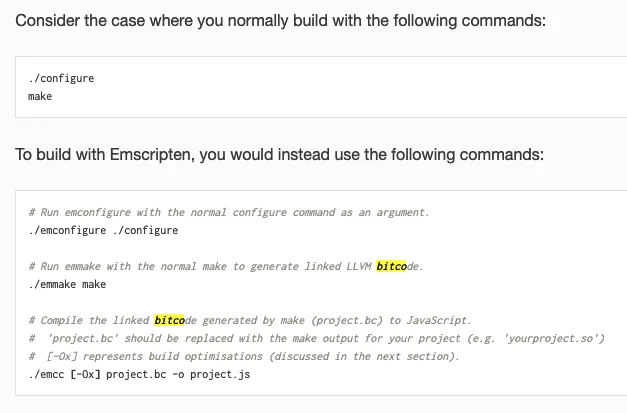
Task: Click the 'make' line in the first code block
Action: click(40, 96)
